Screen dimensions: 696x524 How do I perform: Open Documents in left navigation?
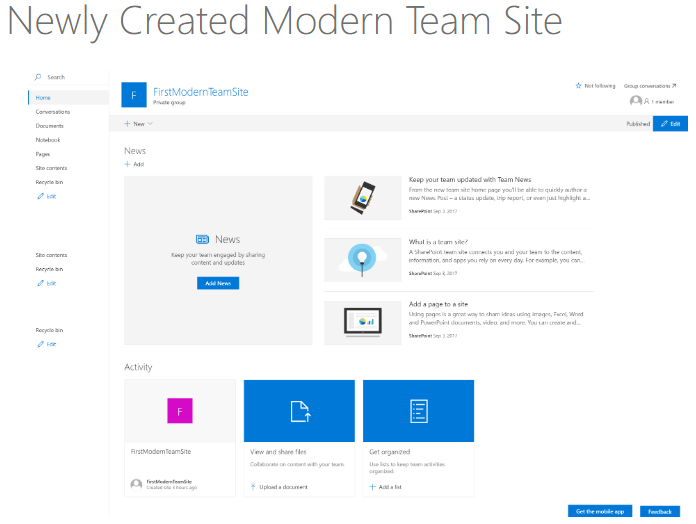pyautogui.click(x=49, y=126)
